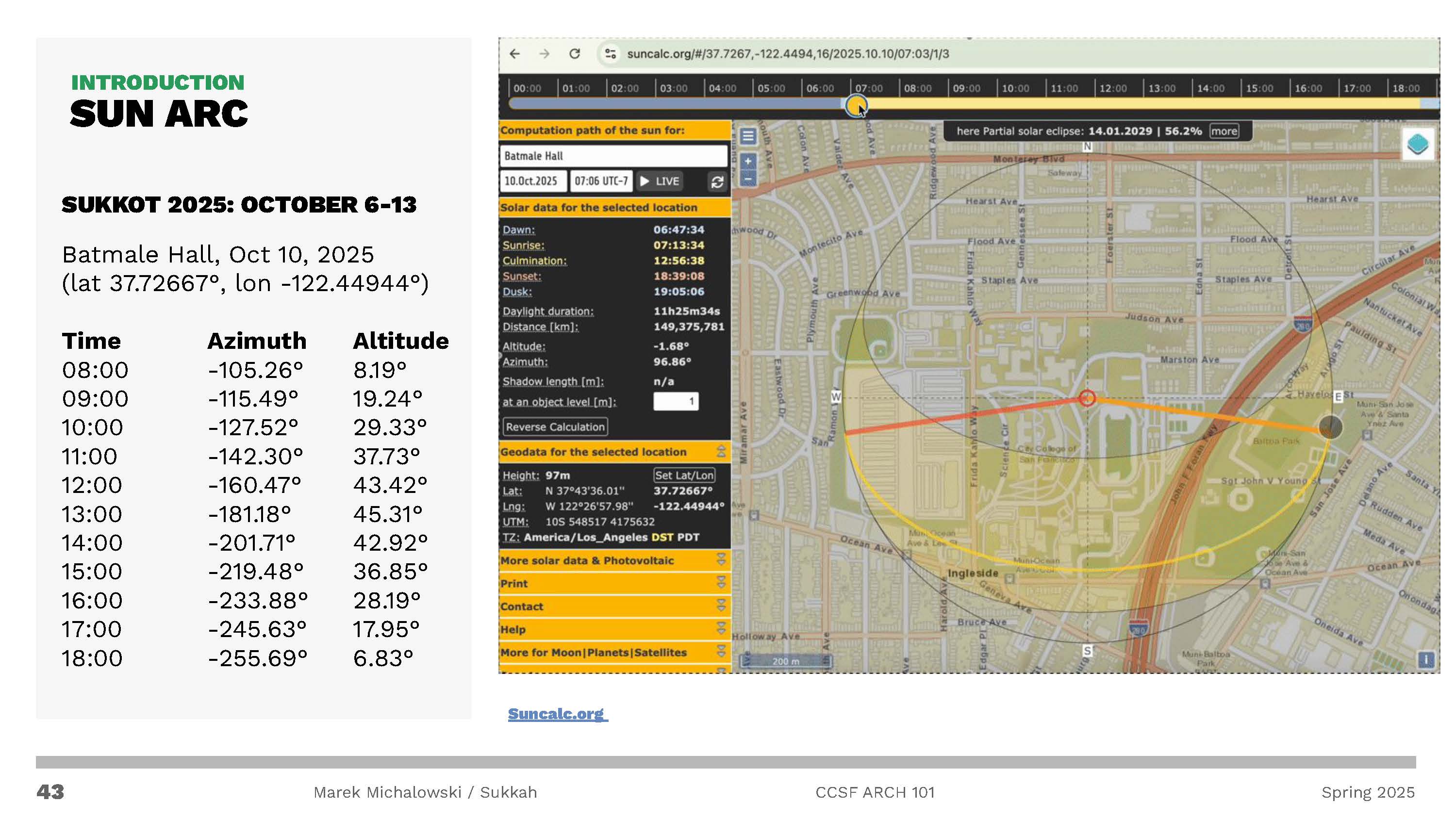The width and height of the screenshot is (1456, 819).
Task: Open the map hamburger menu icon
Action: coord(748,136)
